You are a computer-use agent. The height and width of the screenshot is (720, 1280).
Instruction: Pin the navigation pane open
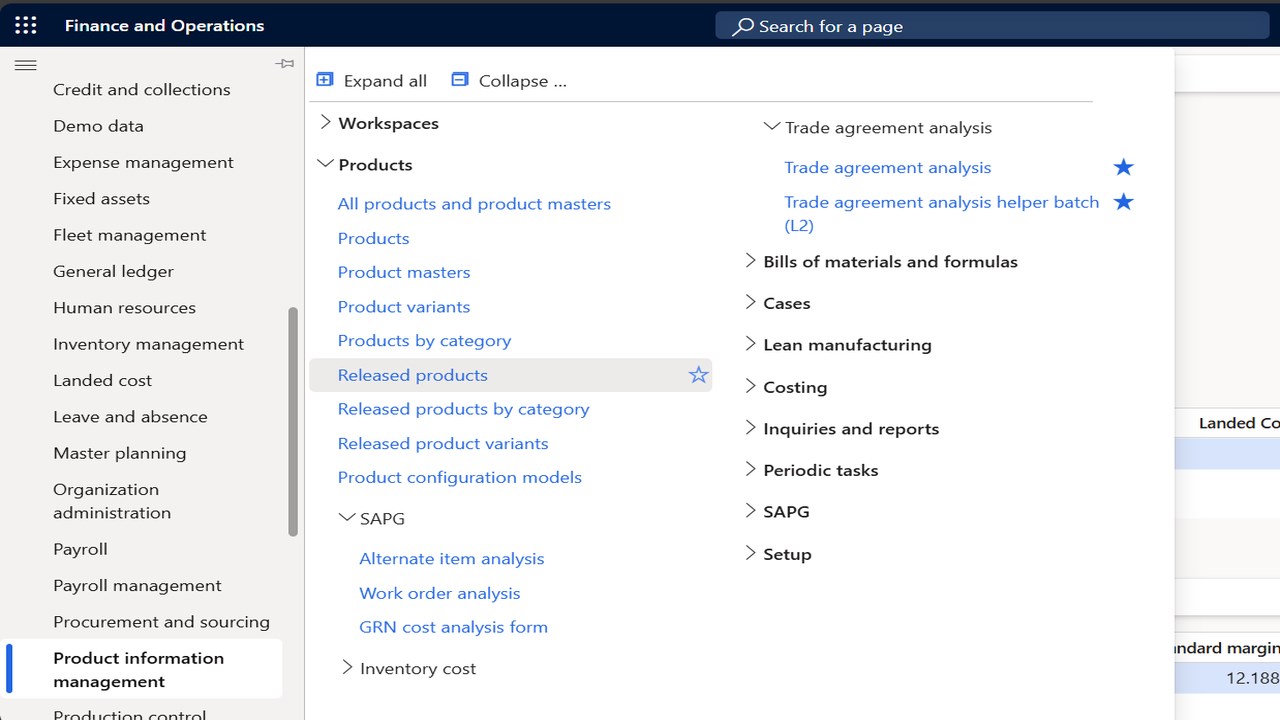click(x=285, y=64)
